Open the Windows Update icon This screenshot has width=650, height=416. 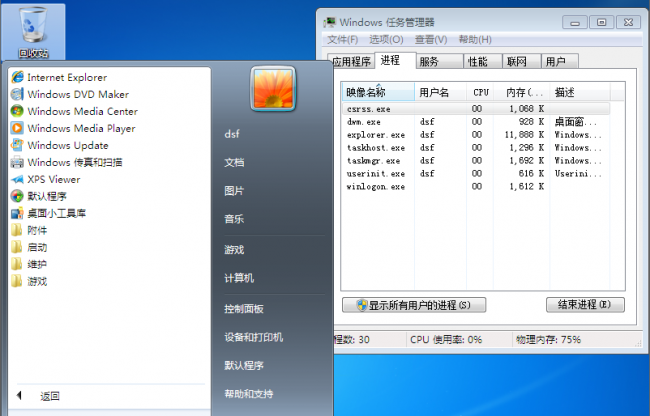pos(17,145)
